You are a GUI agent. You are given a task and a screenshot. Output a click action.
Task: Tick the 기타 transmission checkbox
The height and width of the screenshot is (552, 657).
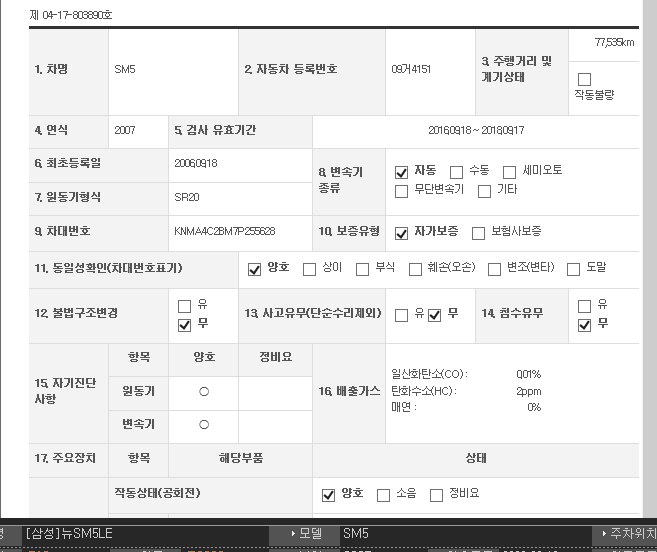(485, 190)
